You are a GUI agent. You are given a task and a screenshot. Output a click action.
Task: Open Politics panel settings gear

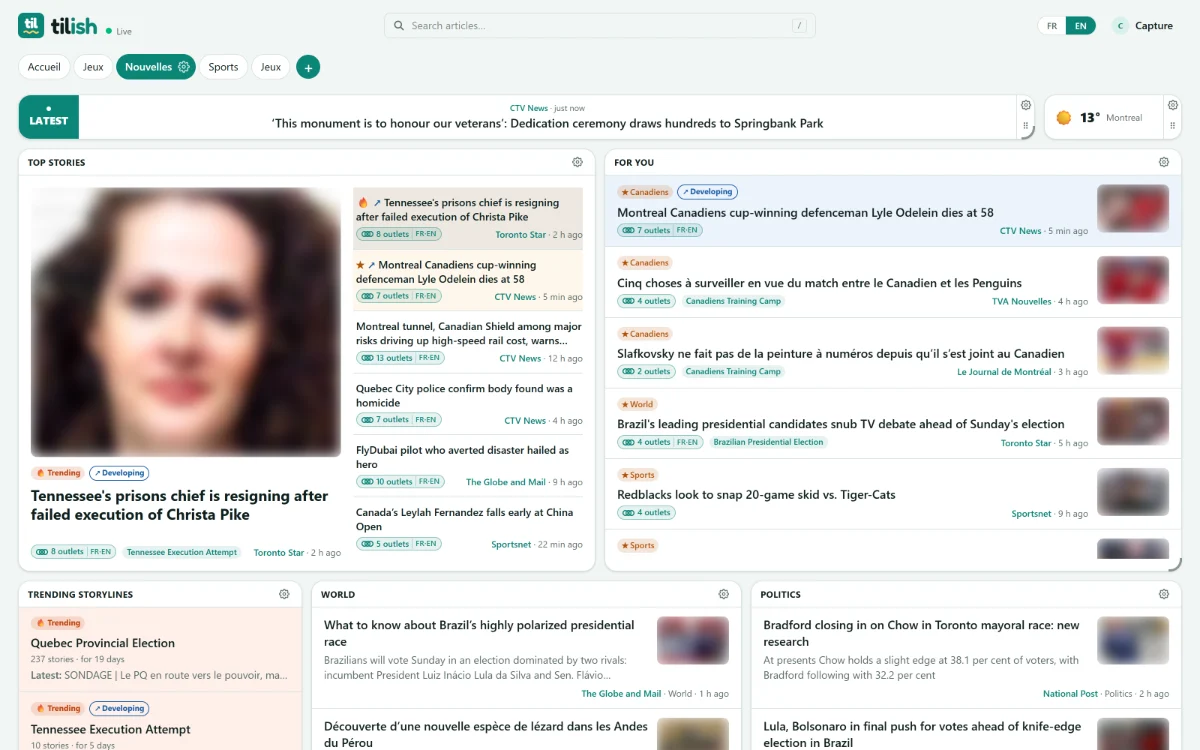point(1164,594)
